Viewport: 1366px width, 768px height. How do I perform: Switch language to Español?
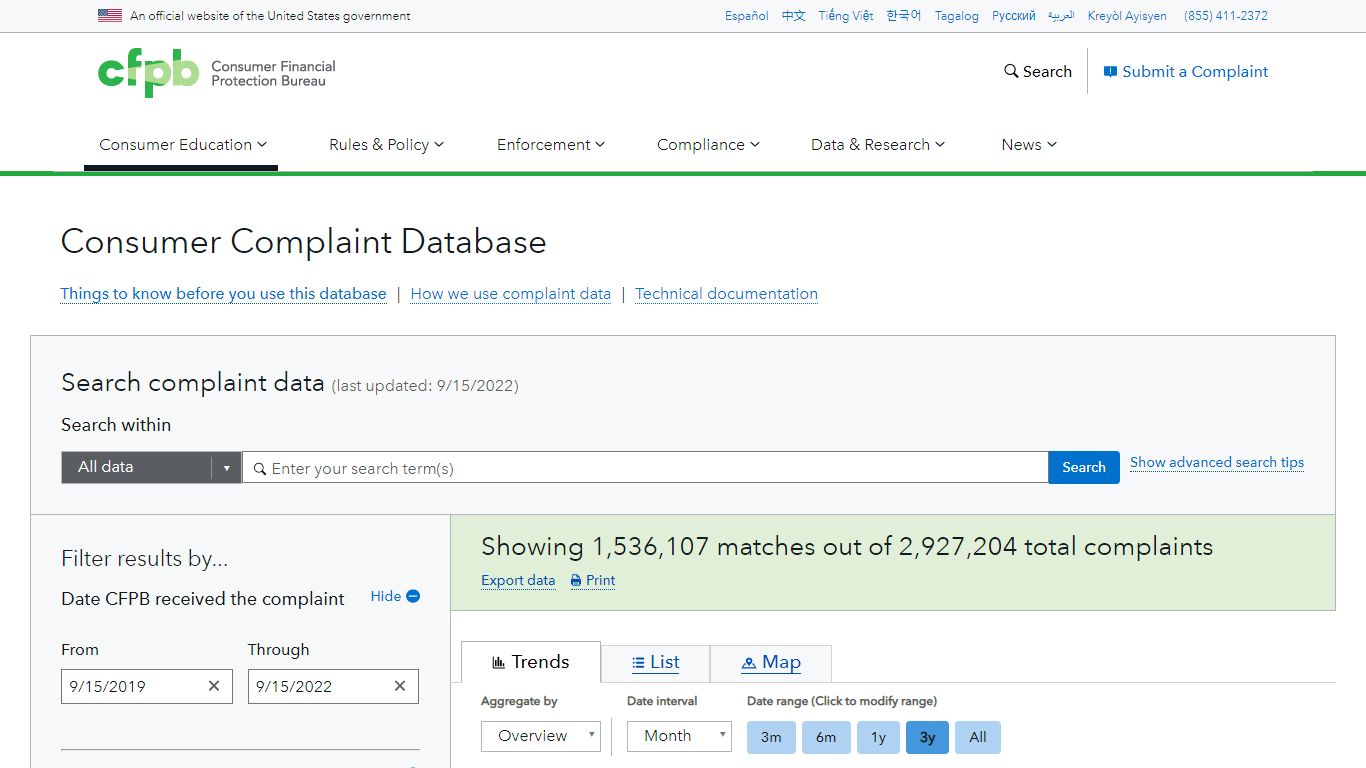(x=747, y=16)
